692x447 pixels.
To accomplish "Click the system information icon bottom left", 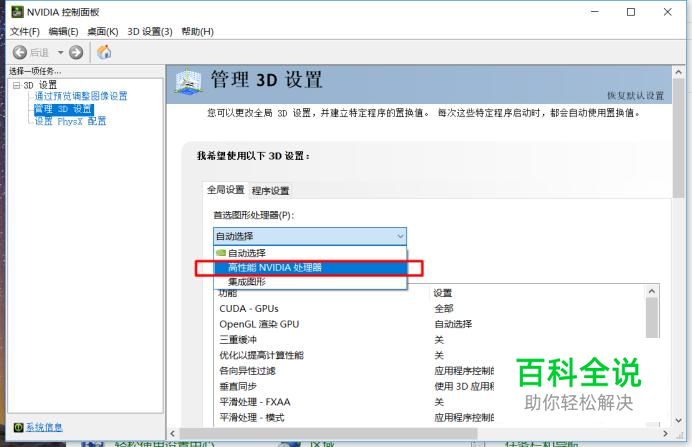I will 18,427.
